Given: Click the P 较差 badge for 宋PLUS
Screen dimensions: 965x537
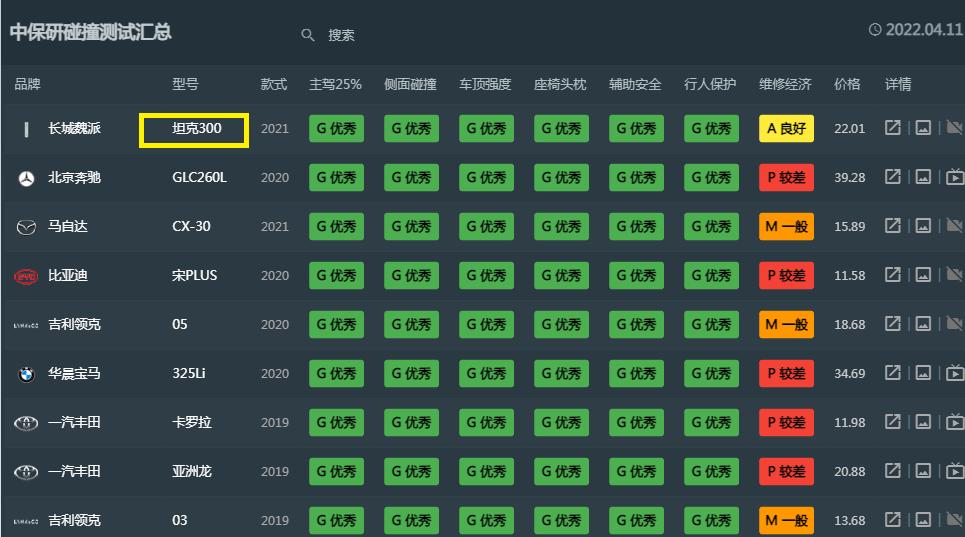Looking at the screenshot, I should pos(787,275).
